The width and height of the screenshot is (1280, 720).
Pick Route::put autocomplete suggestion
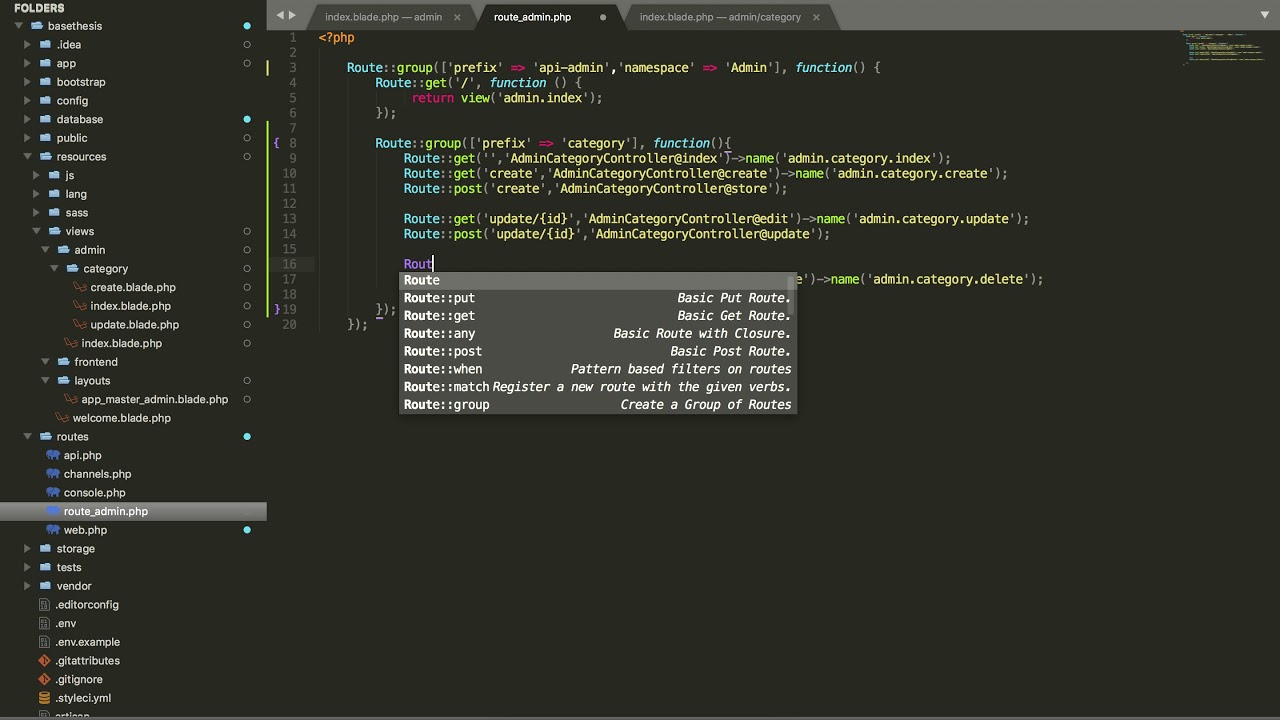pyautogui.click(x=597, y=298)
